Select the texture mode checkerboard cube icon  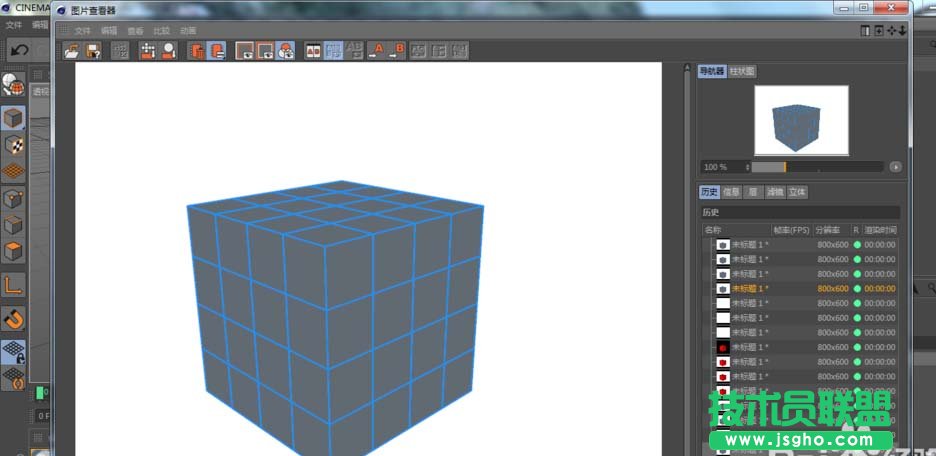(x=14, y=146)
